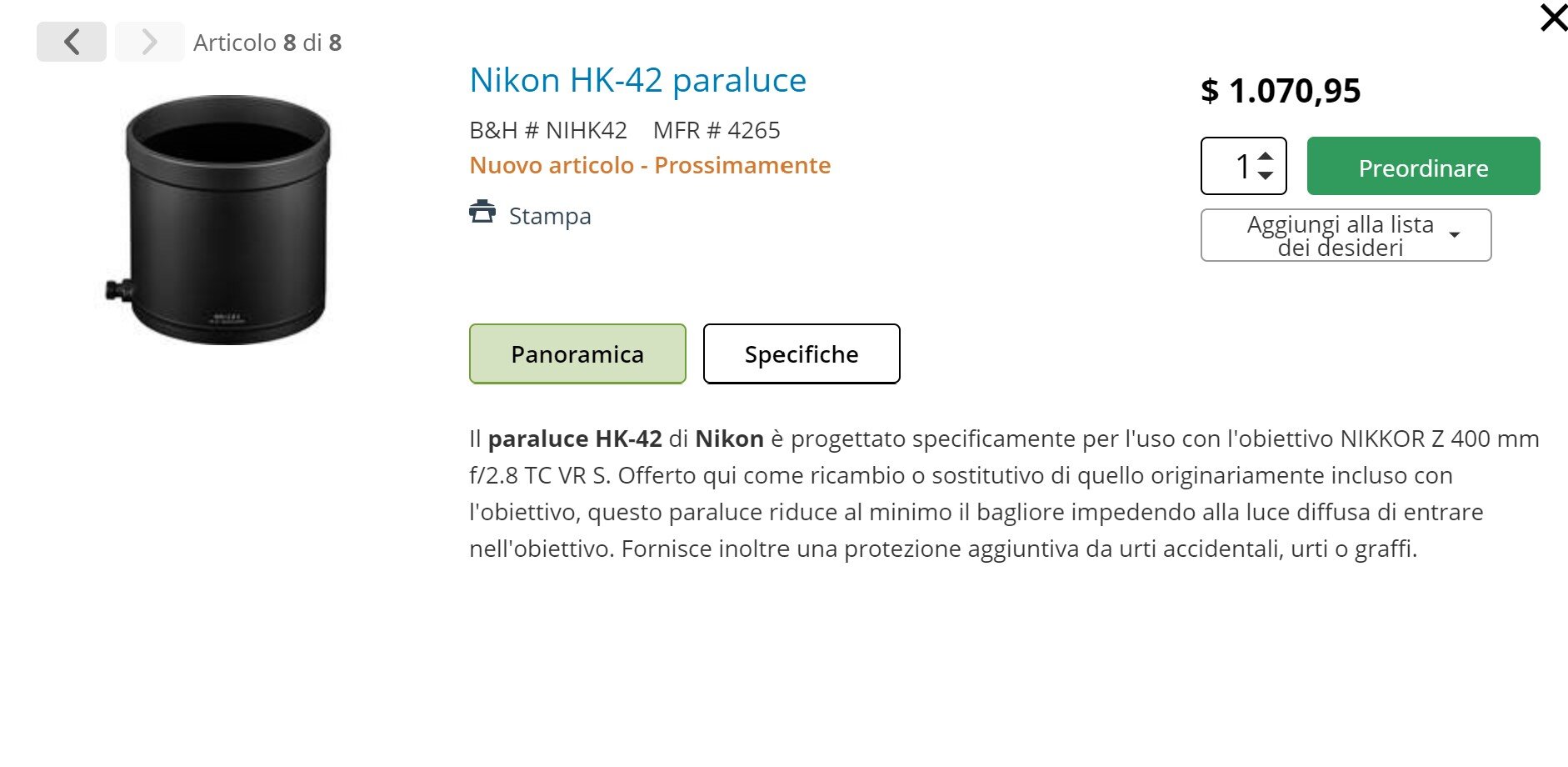The image size is (1568, 767).
Task: Select the B&H # NIHK42 code
Action: (x=548, y=130)
